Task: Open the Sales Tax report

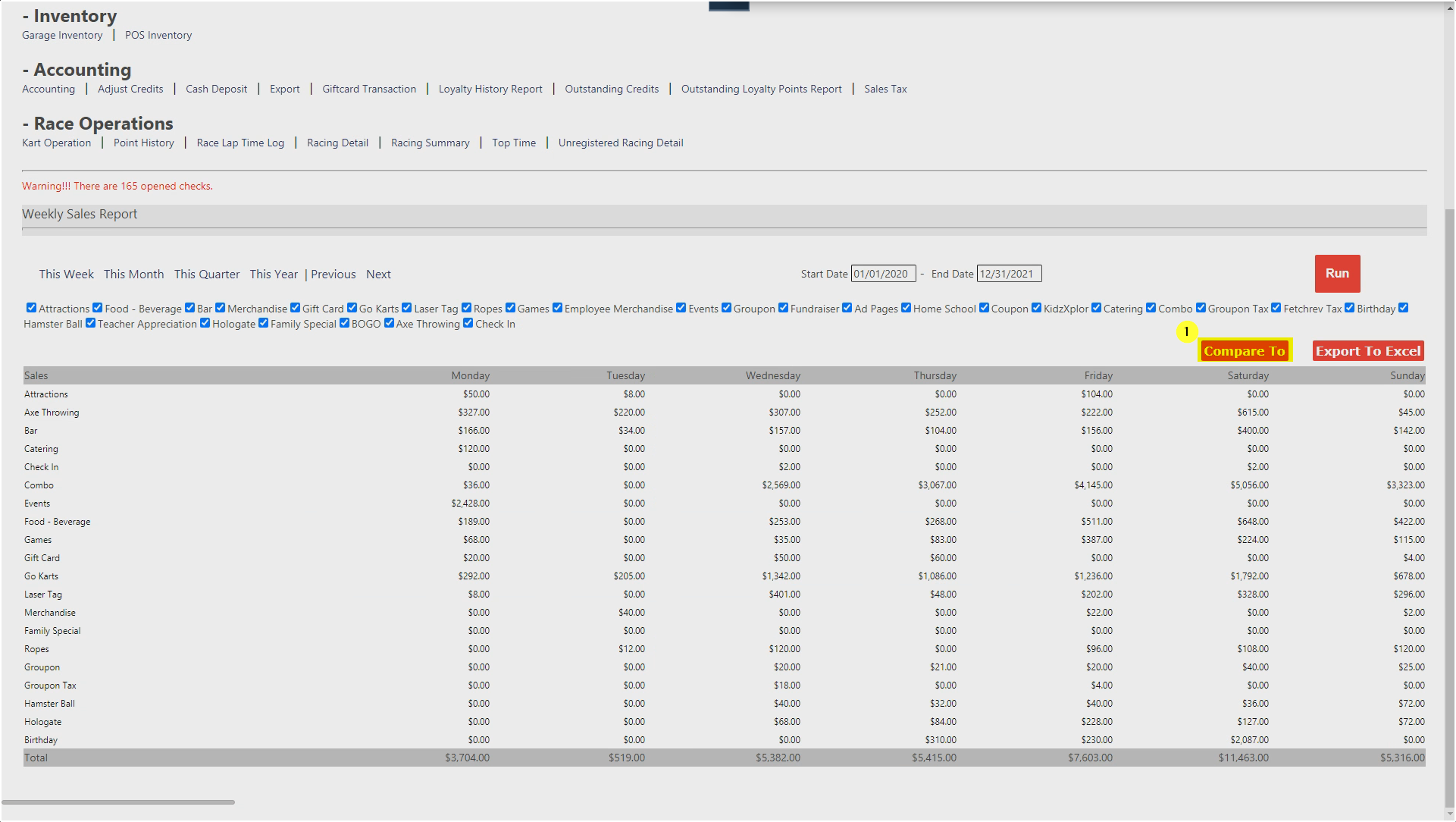Action: [885, 89]
